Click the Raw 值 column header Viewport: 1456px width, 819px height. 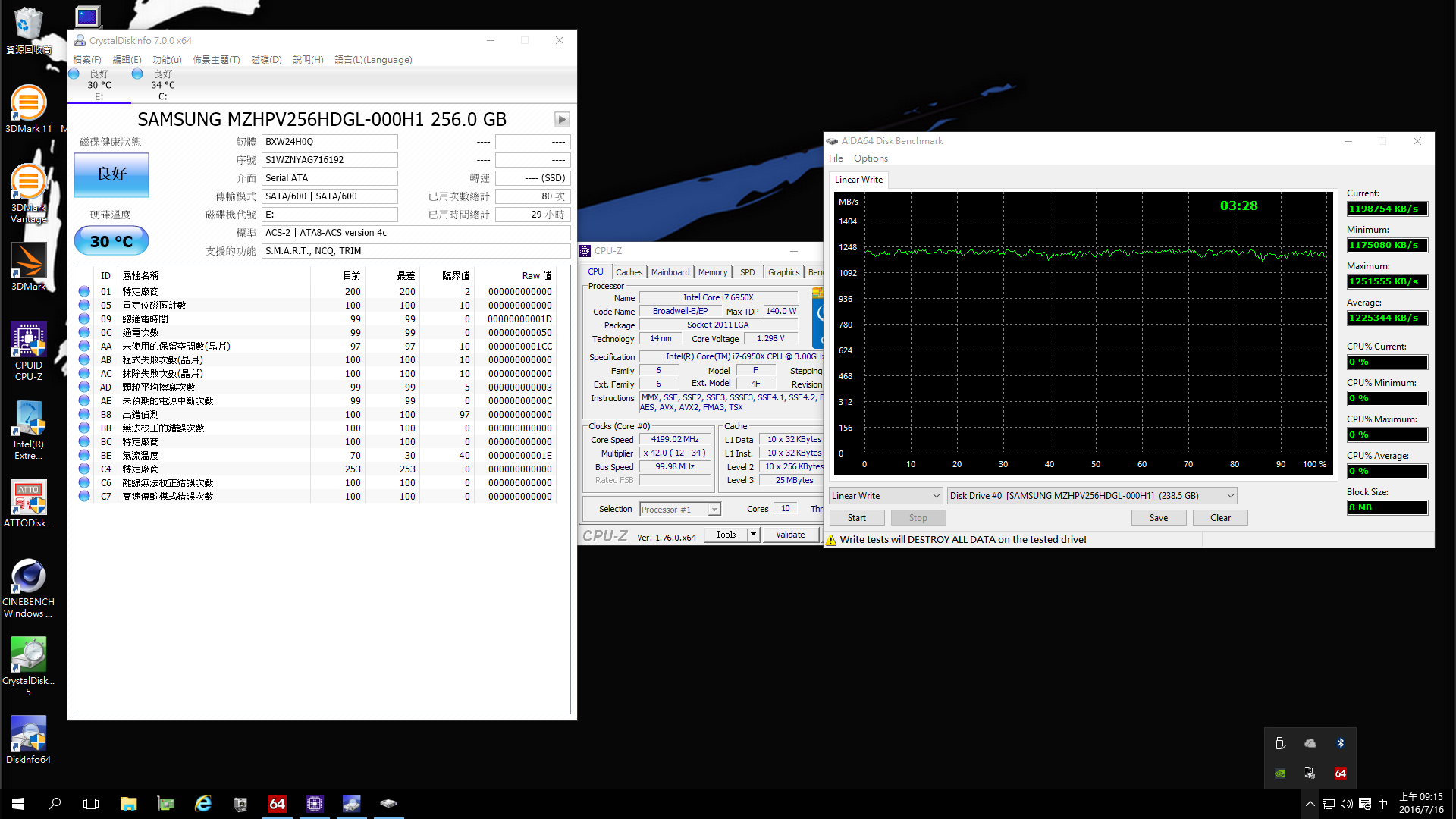[x=537, y=276]
